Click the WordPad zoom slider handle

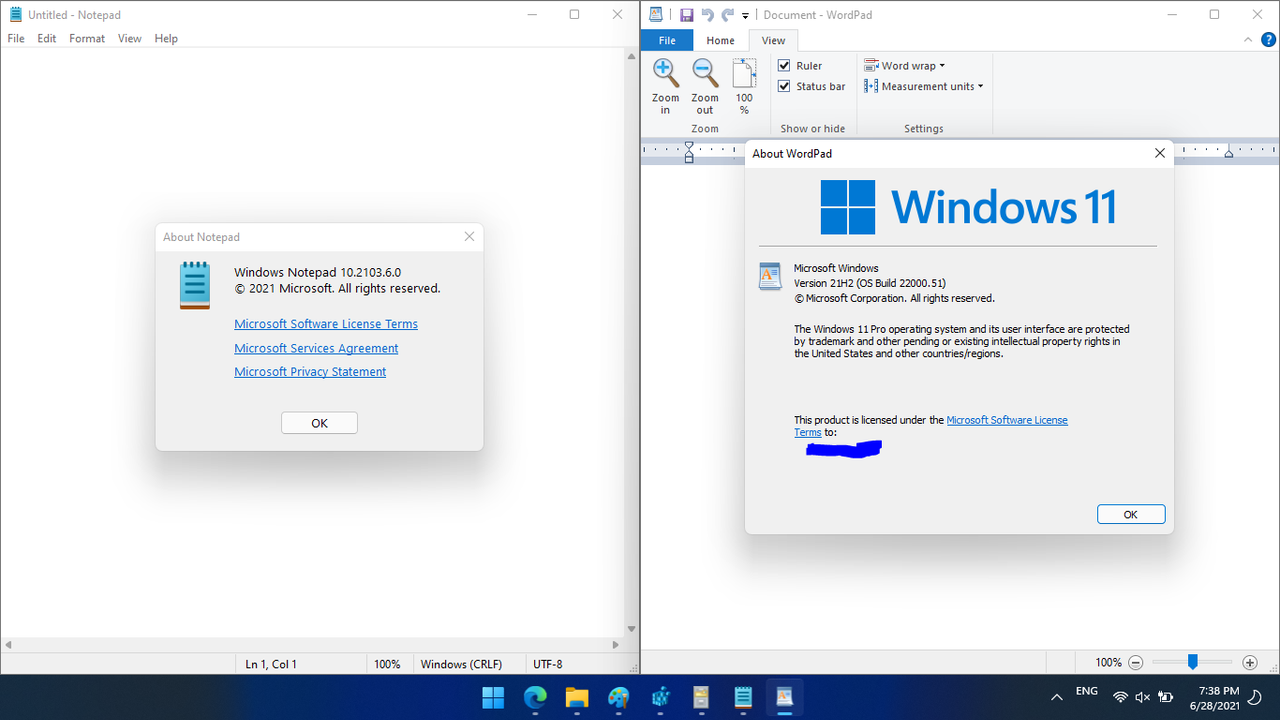[x=1193, y=662]
